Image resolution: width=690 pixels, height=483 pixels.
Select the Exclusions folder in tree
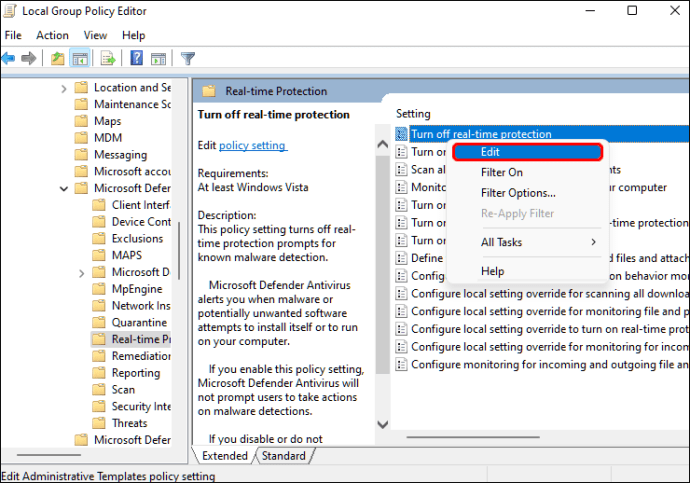[x=137, y=238]
